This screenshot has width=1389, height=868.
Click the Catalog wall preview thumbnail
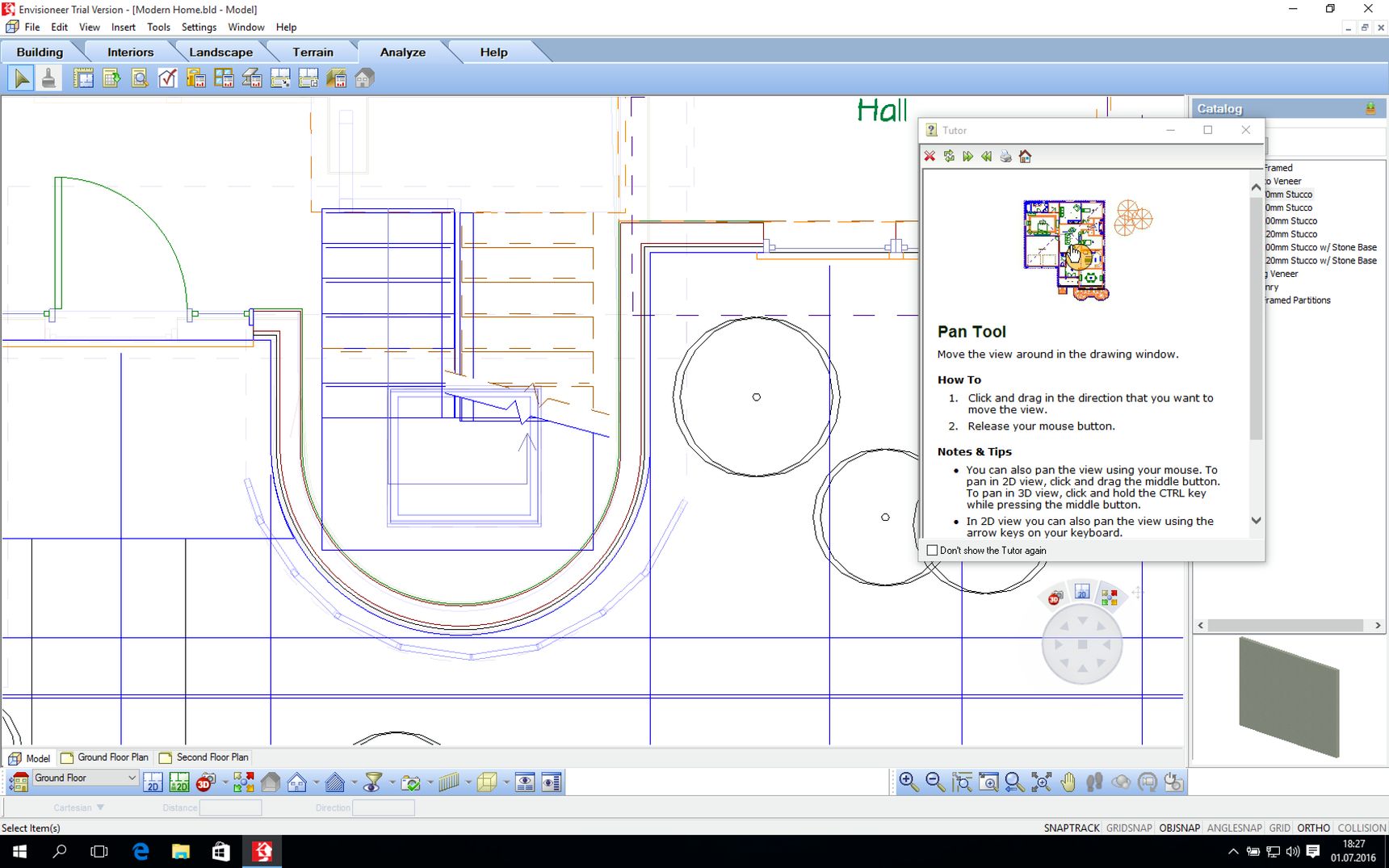click(1290, 698)
